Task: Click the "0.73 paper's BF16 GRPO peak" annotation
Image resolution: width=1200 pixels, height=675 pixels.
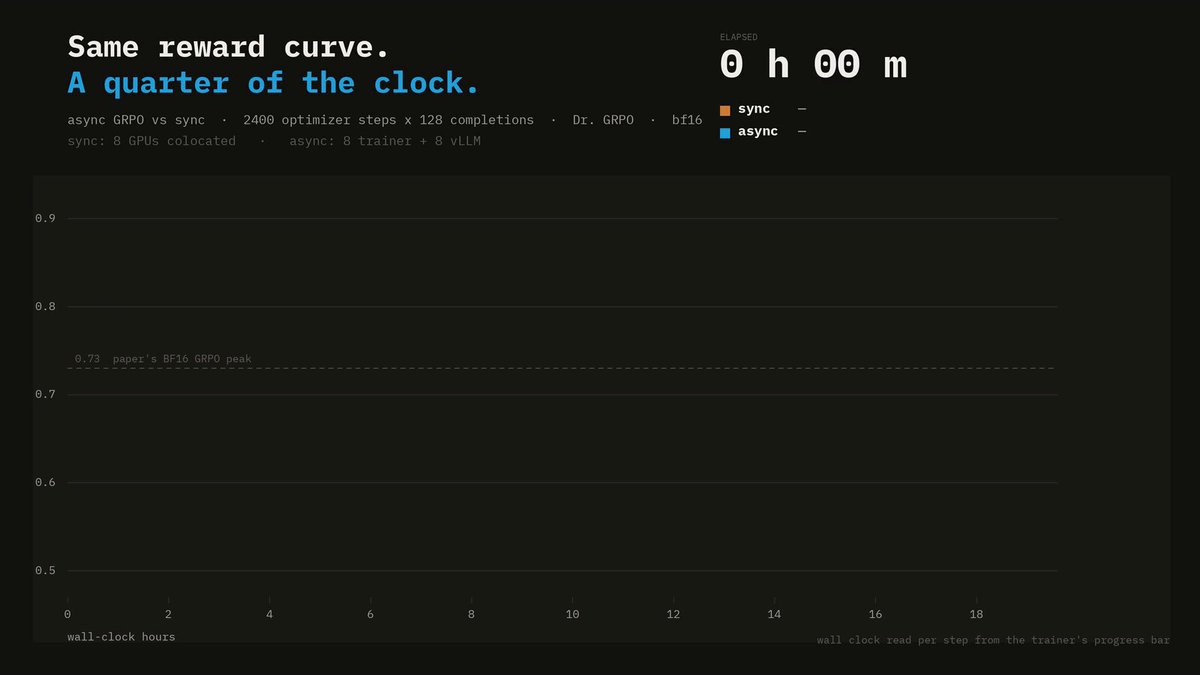Action: (x=163, y=359)
